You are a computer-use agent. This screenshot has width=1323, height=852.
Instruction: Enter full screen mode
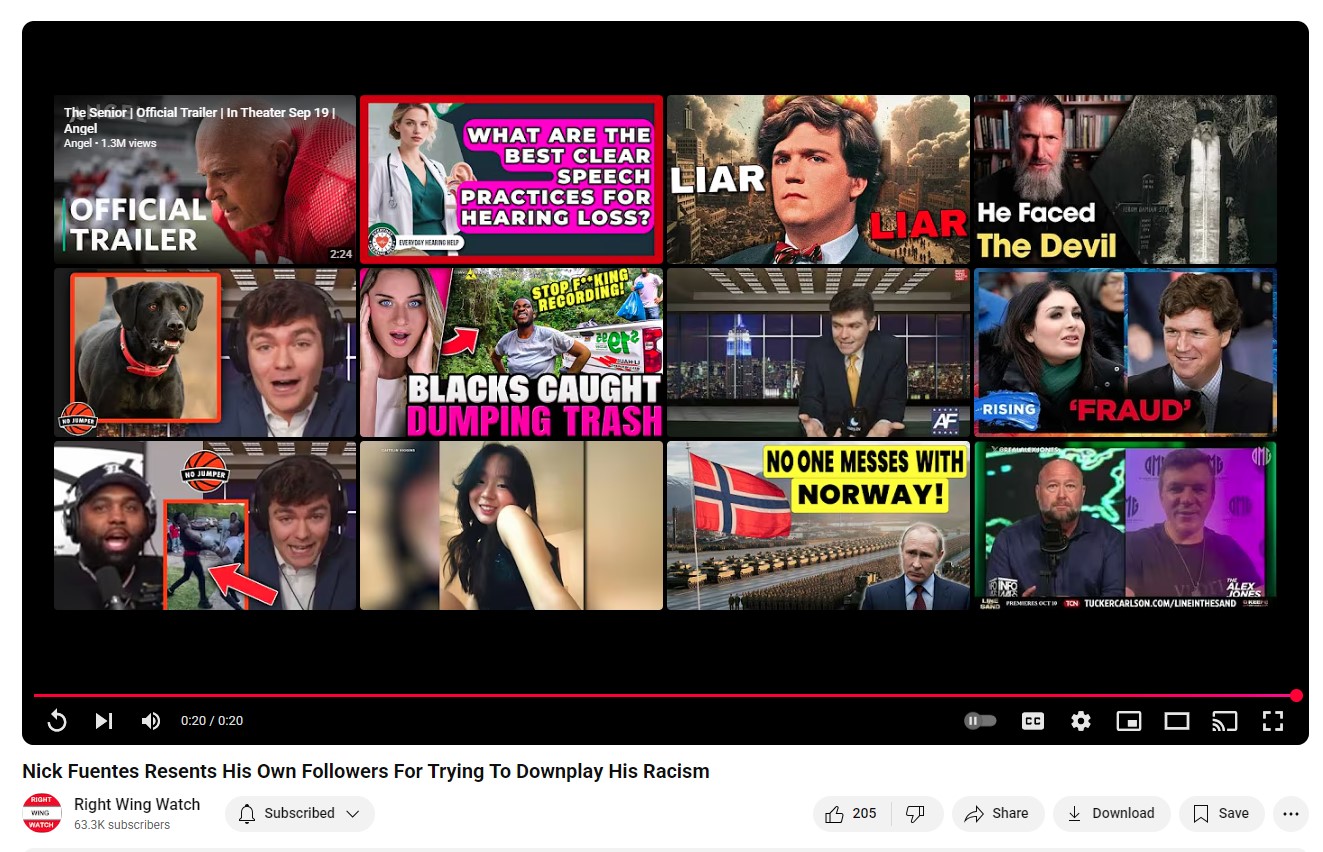click(x=1273, y=721)
